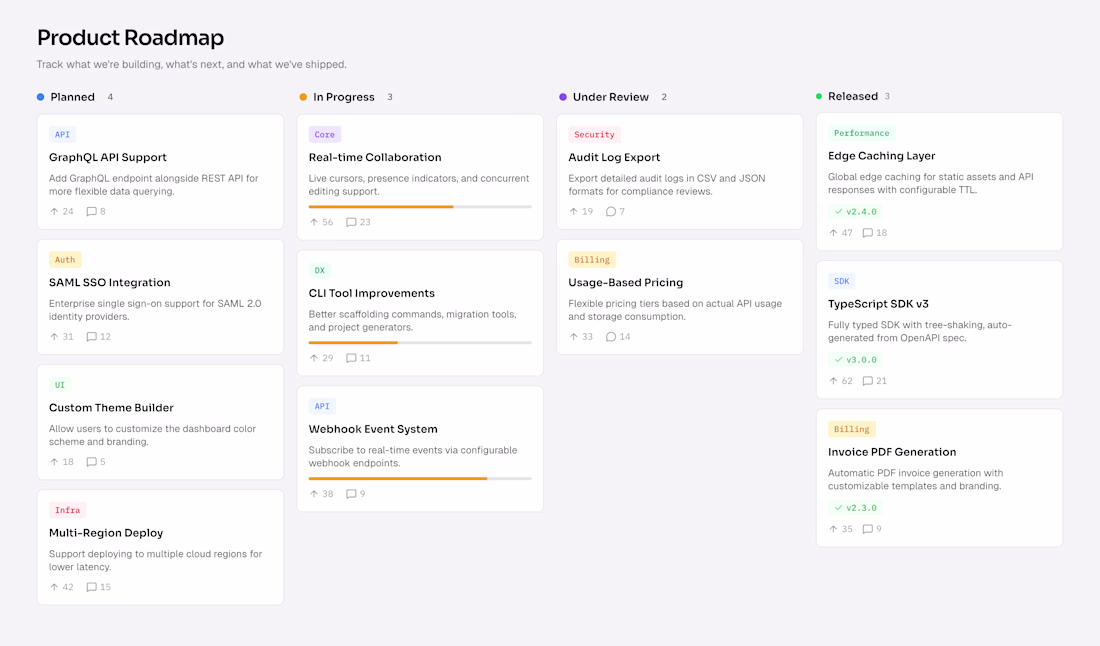Click comment icon on Usage-Based Pricing
This screenshot has height=646, width=1100.
611,337
